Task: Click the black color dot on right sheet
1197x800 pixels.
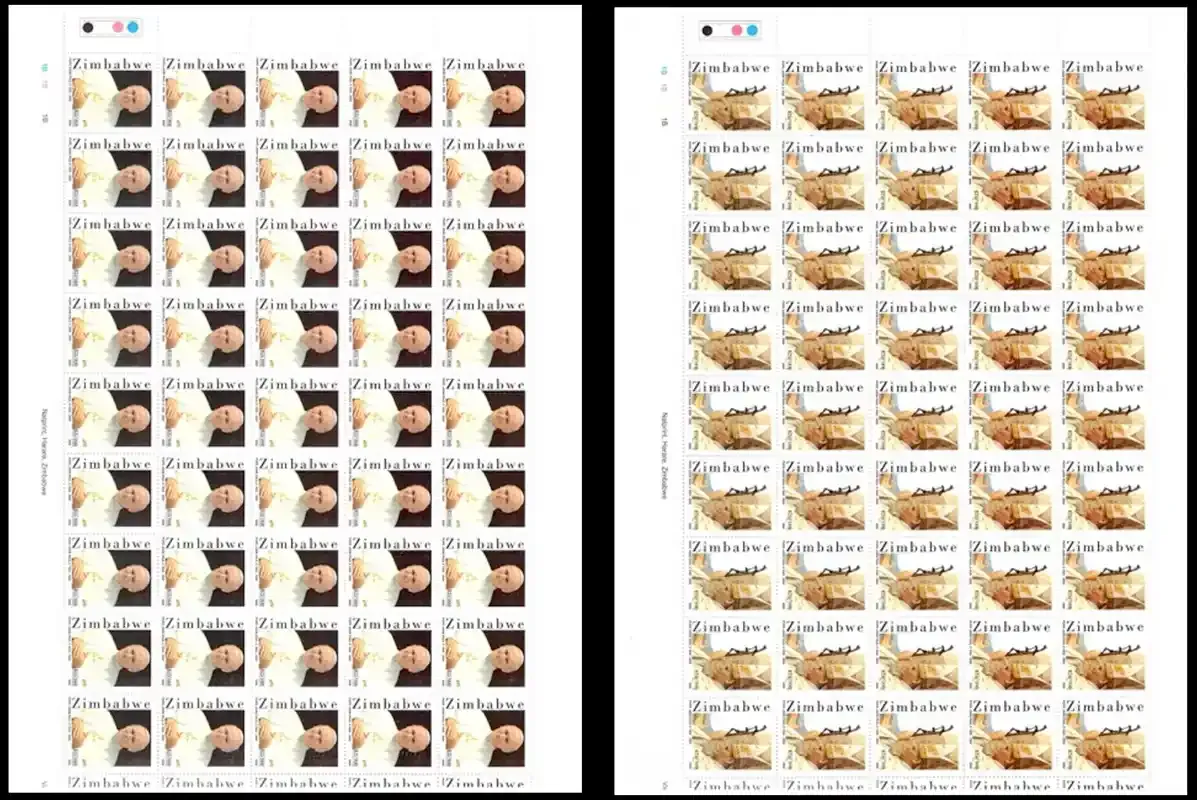Action: (708, 31)
